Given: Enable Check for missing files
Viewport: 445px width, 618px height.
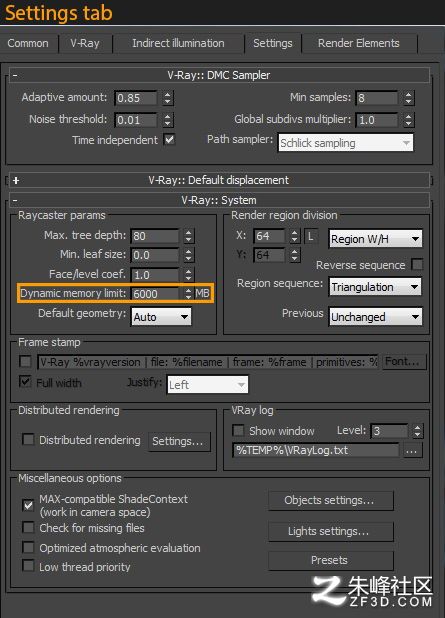Looking at the screenshot, I should pos(28,527).
